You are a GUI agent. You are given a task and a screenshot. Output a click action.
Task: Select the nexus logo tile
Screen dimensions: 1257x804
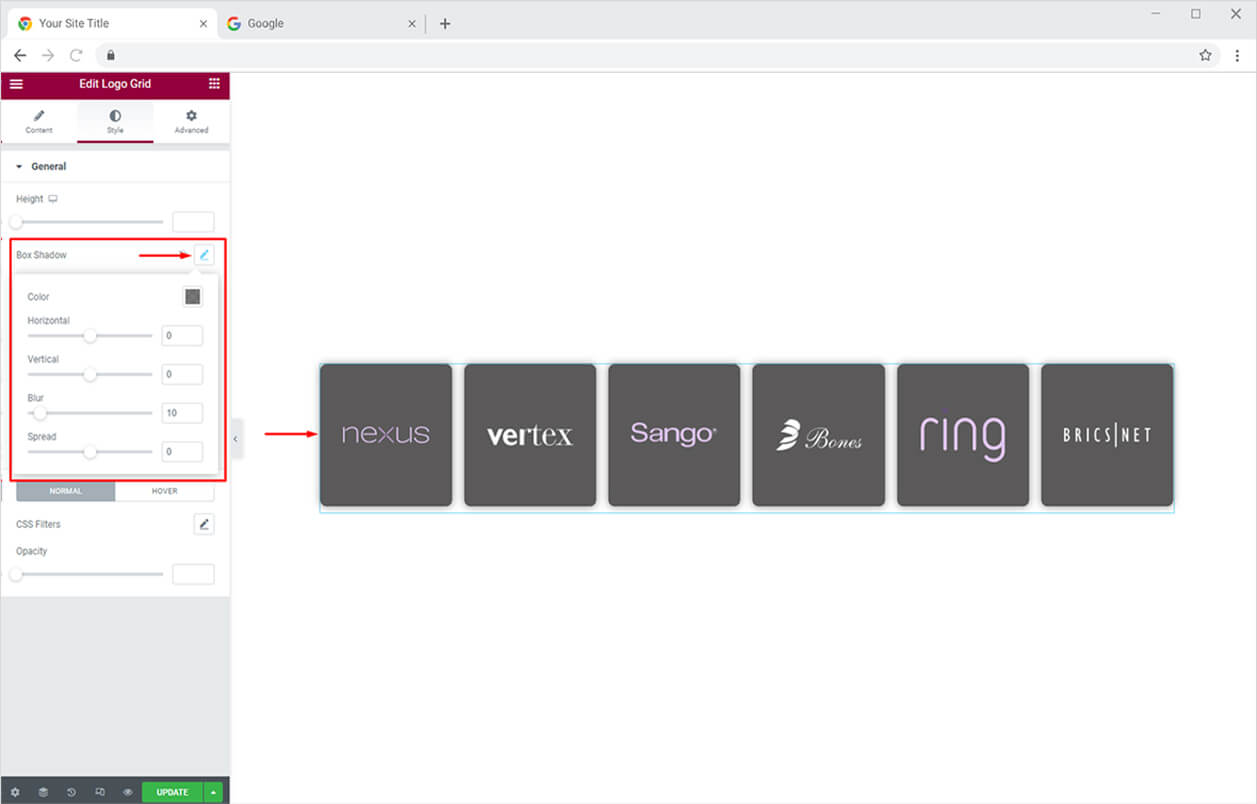click(x=386, y=435)
